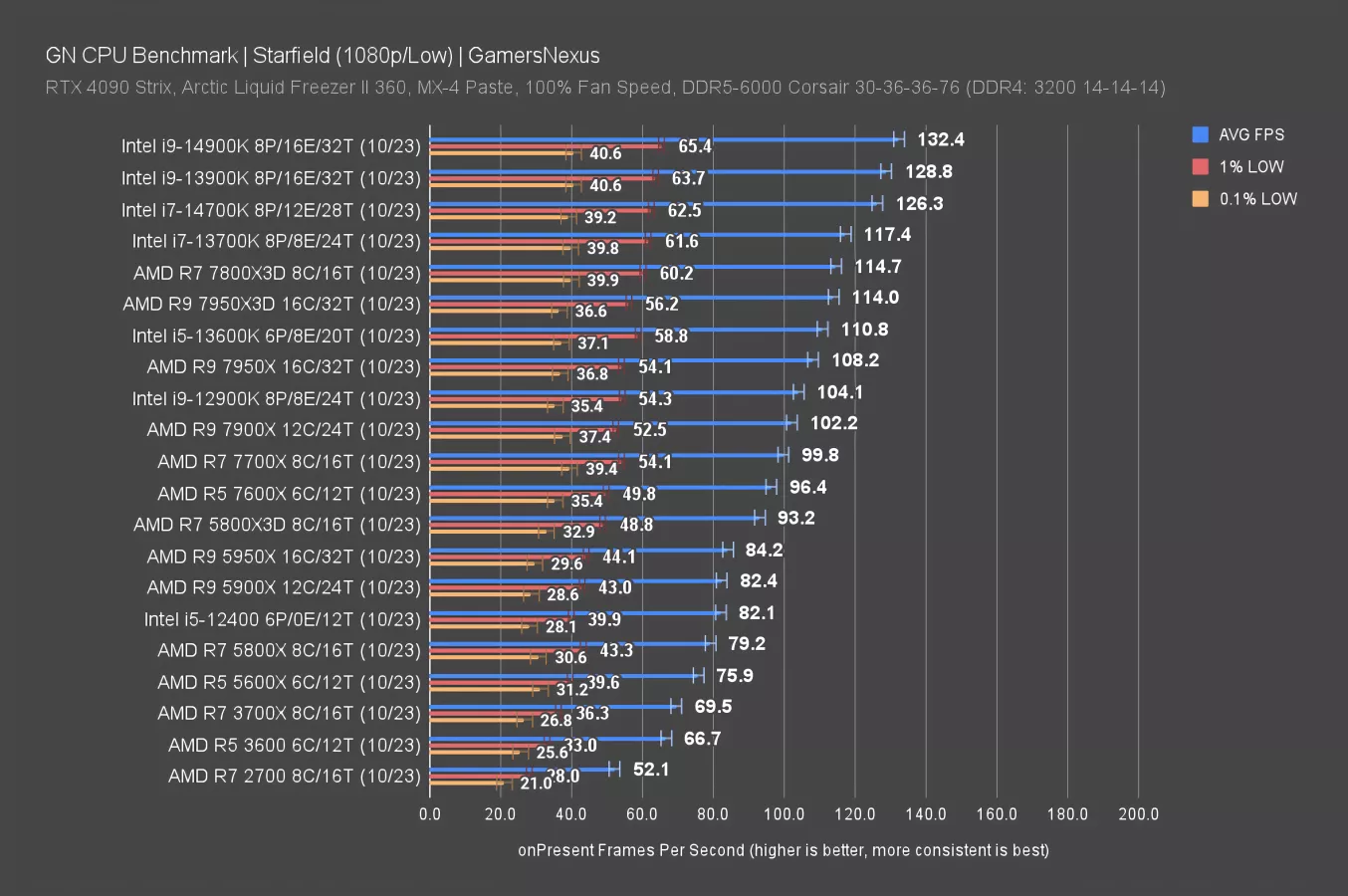Select the AMD R7 2700 row label
The width and height of the screenshot is (1348, 896).
tap(294, 776)
